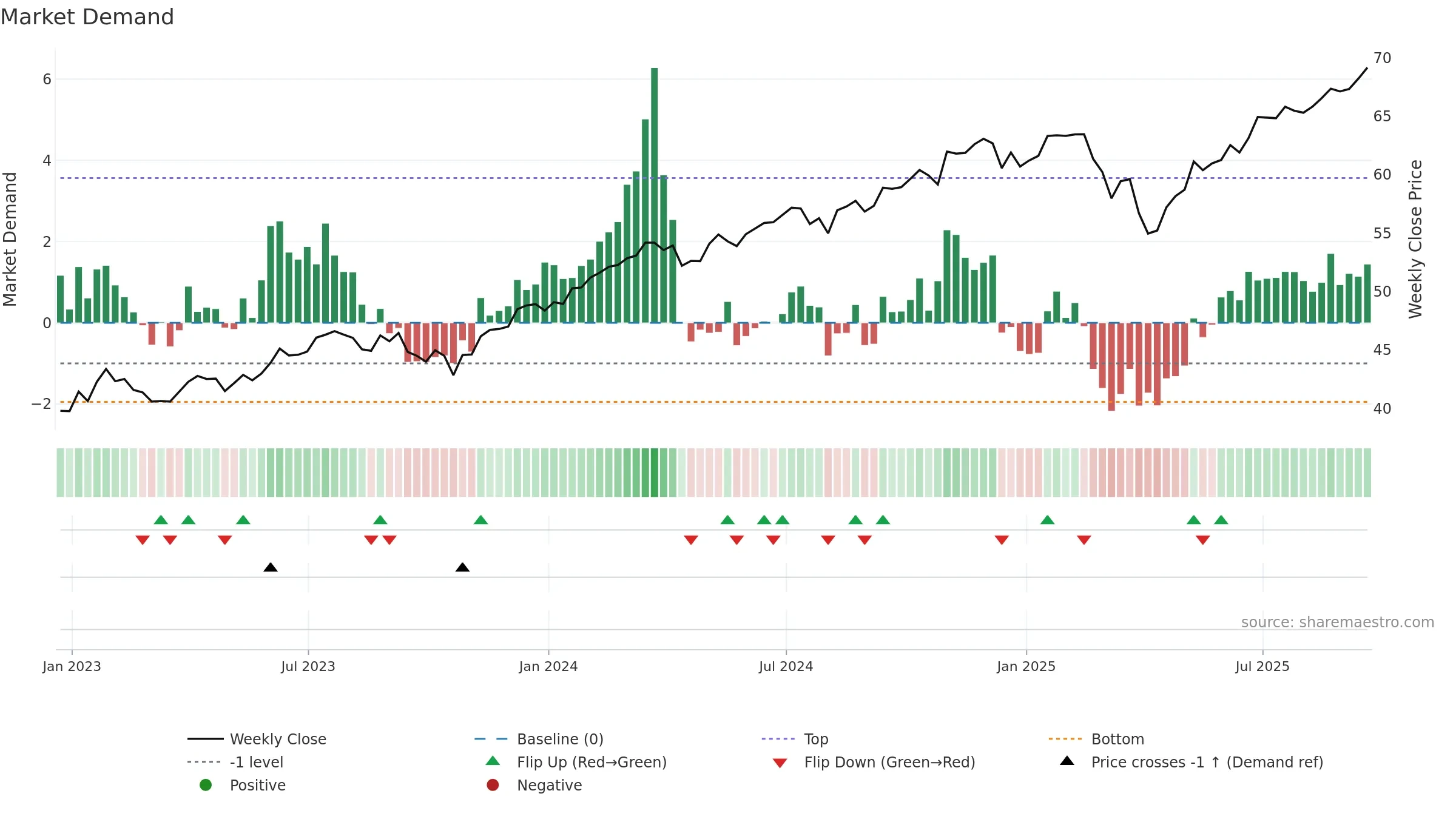The image size is (1456, 819).
Task: Click the right axis price label 60
Action: pyautogui.click(x=1382, y=175)
